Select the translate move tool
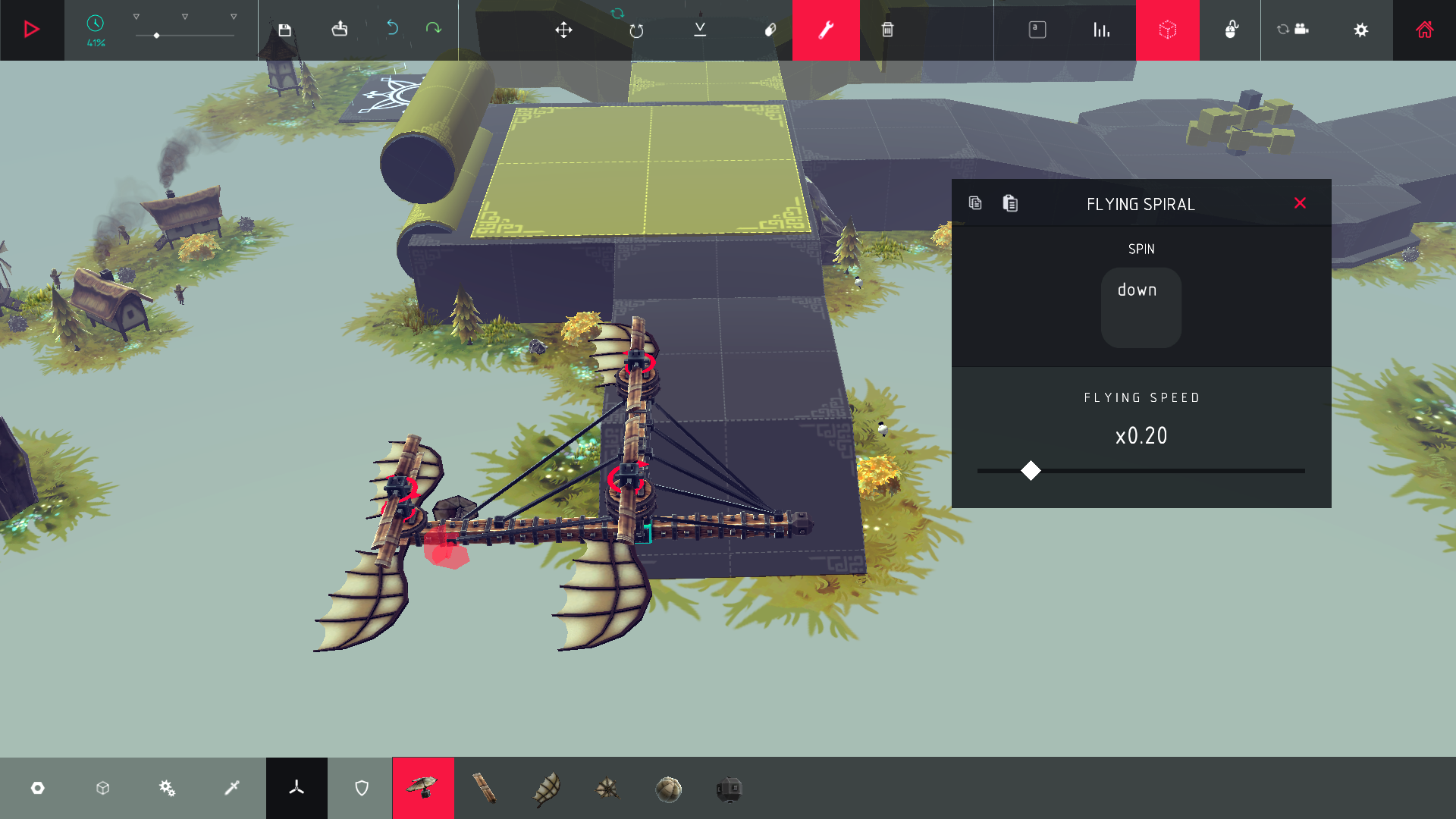Viewport: 1456px width, 819px height. tap(563, 30)
